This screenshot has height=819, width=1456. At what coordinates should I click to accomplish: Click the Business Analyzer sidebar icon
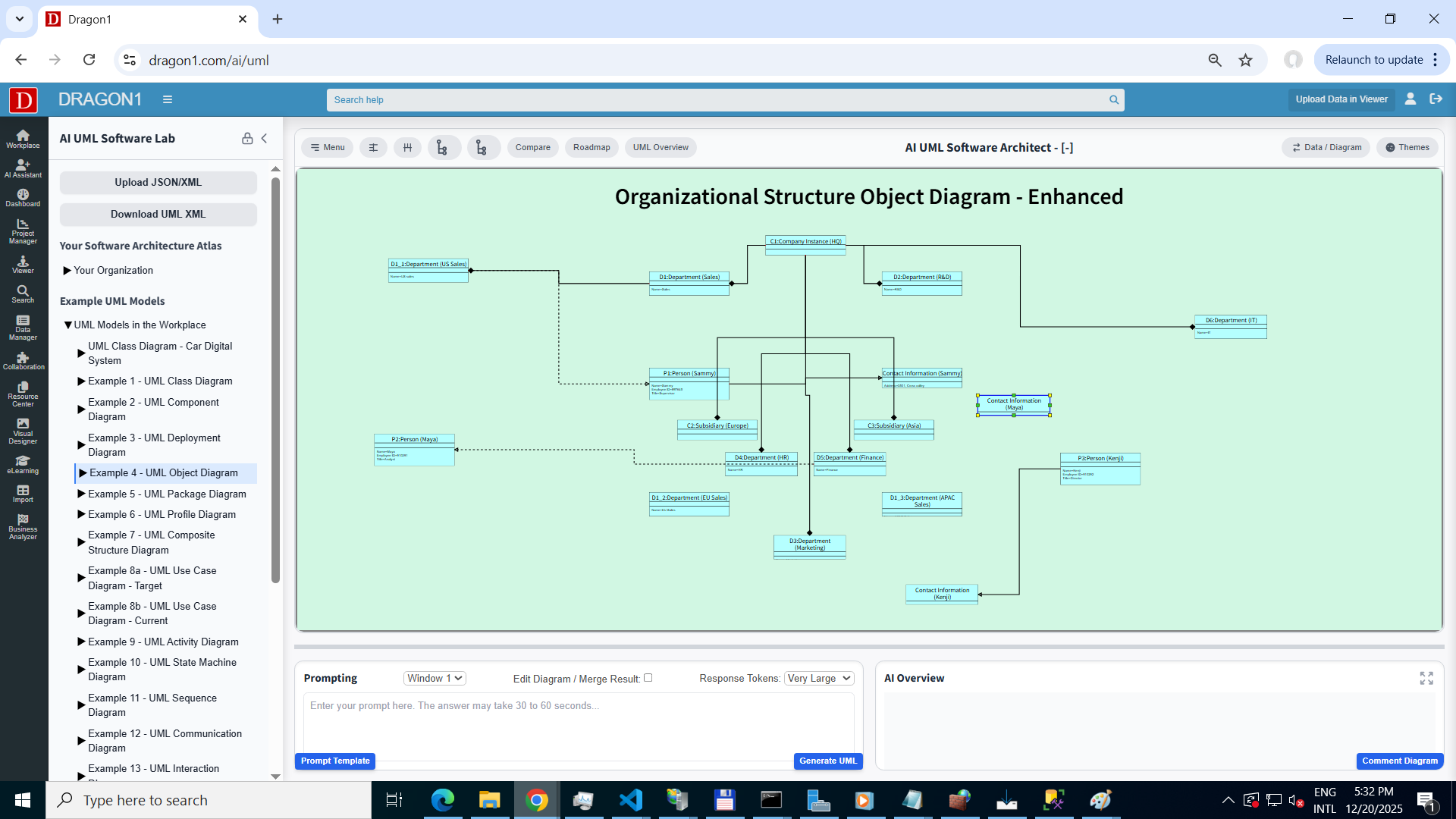pos(23,527)
